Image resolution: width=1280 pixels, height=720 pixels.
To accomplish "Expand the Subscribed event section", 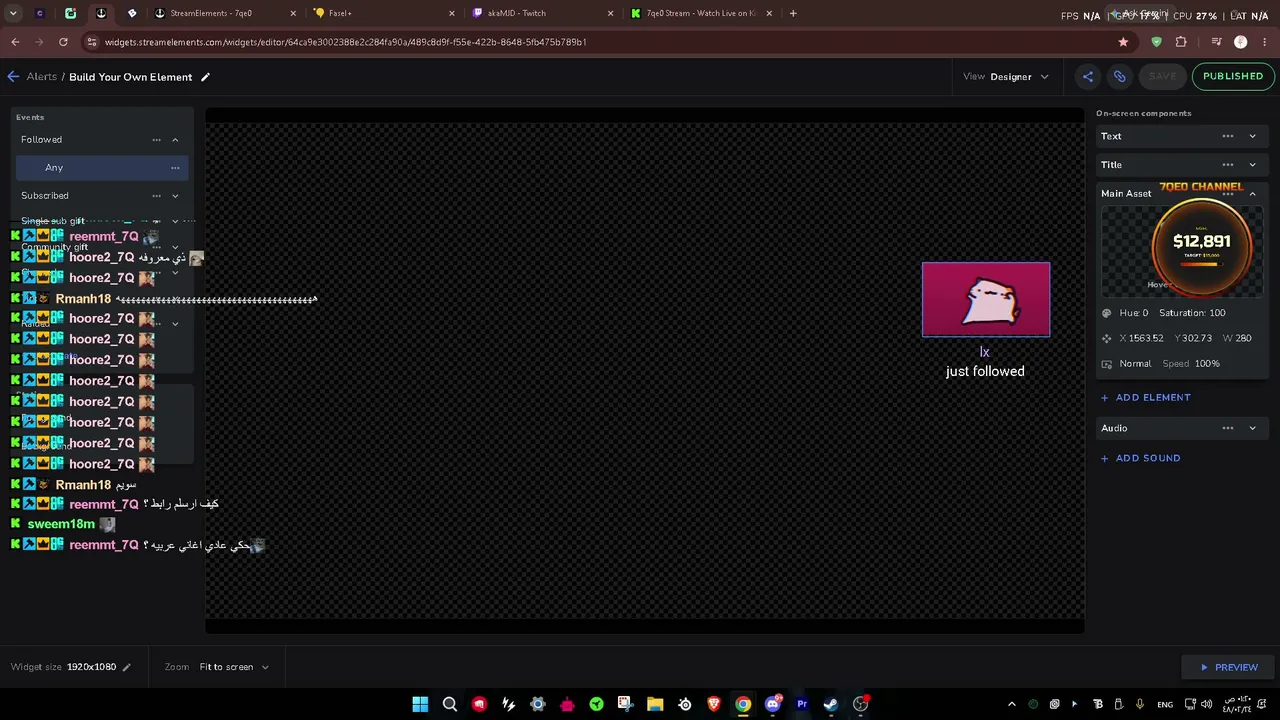I will point(175,196).
